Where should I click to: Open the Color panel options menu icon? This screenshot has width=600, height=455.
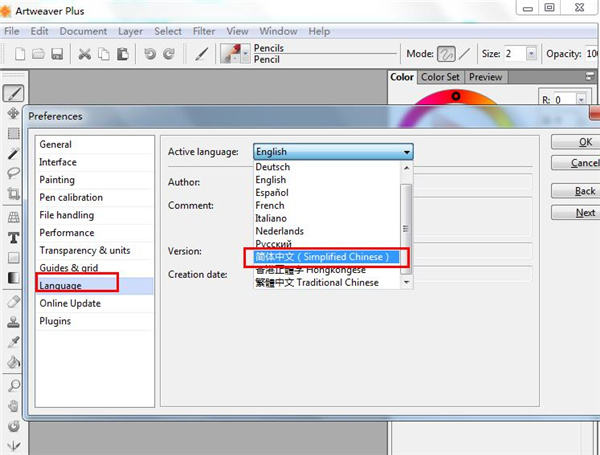(x=590, y=76)
